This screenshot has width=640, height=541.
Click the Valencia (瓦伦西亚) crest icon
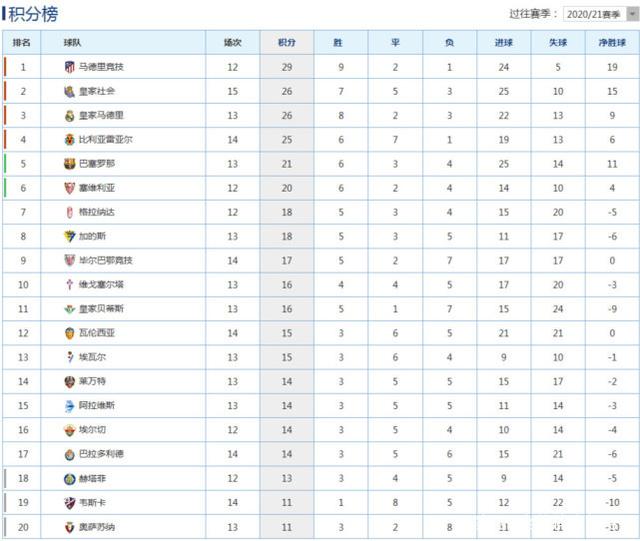click(70, 333)
